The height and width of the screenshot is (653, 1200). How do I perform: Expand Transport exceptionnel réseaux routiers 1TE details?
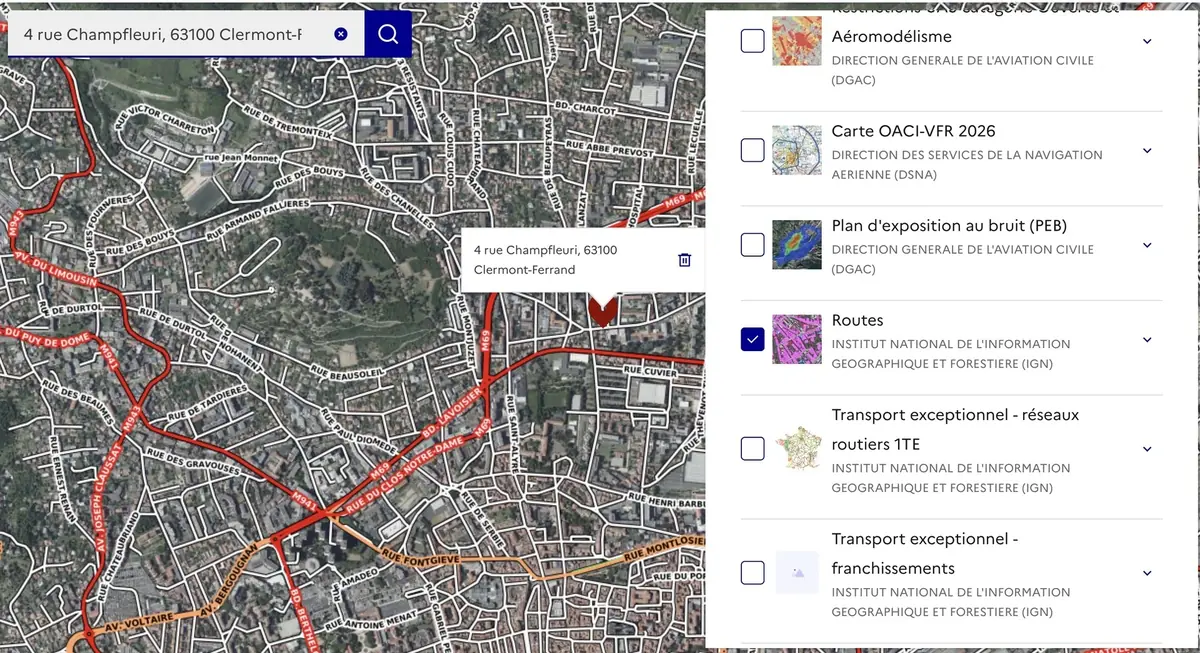coord(1147,449)
